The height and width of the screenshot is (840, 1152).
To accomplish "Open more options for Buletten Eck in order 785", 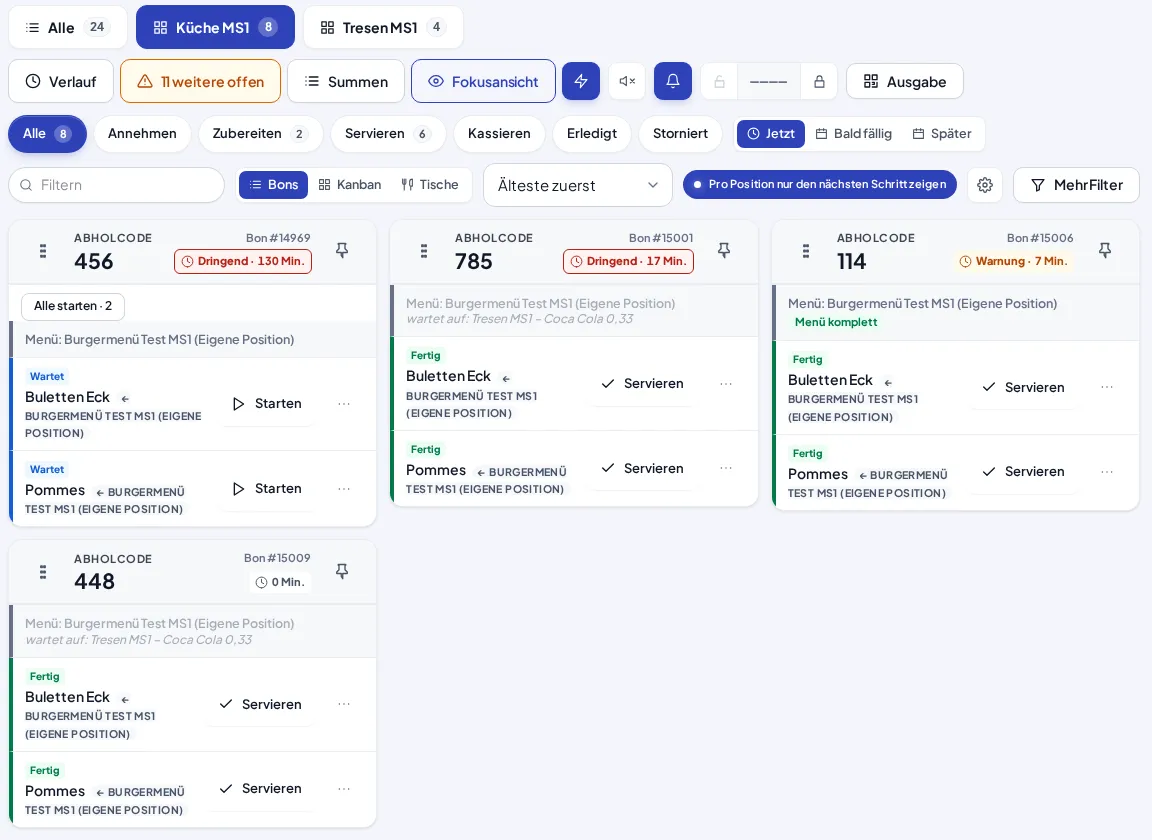I will point(726,384).
